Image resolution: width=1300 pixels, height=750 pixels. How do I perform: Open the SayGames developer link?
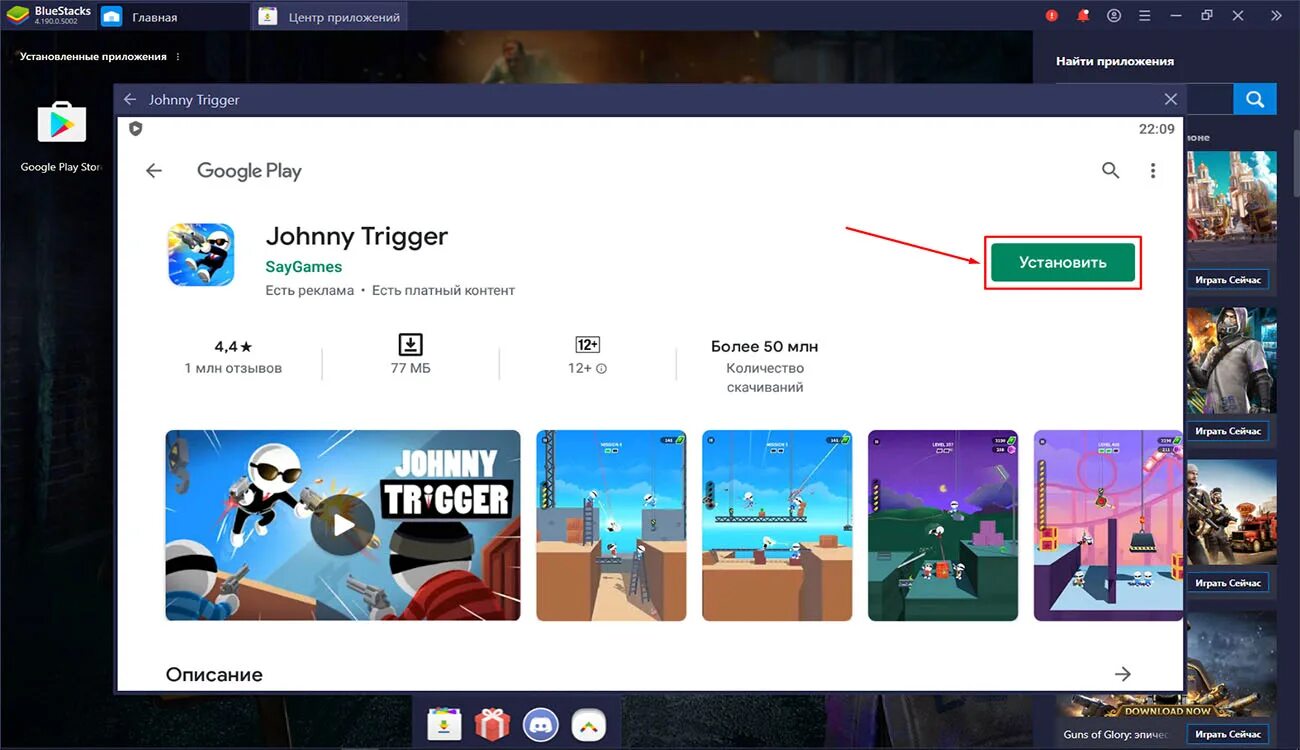[303, 266]
